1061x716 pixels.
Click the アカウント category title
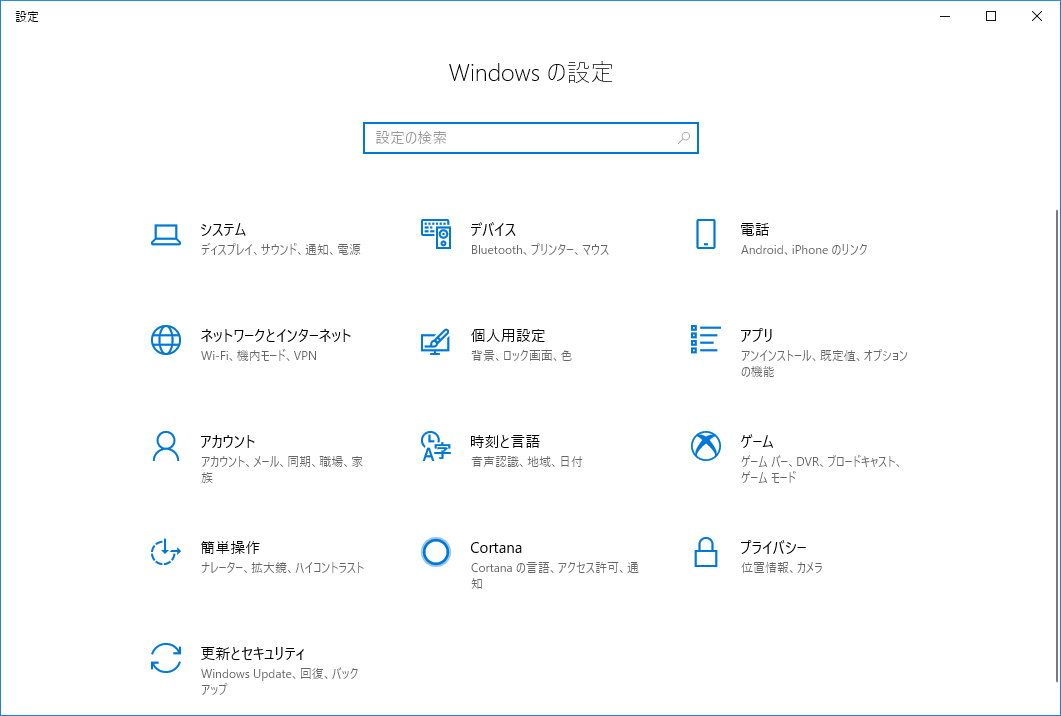click(x=228, y=442)
